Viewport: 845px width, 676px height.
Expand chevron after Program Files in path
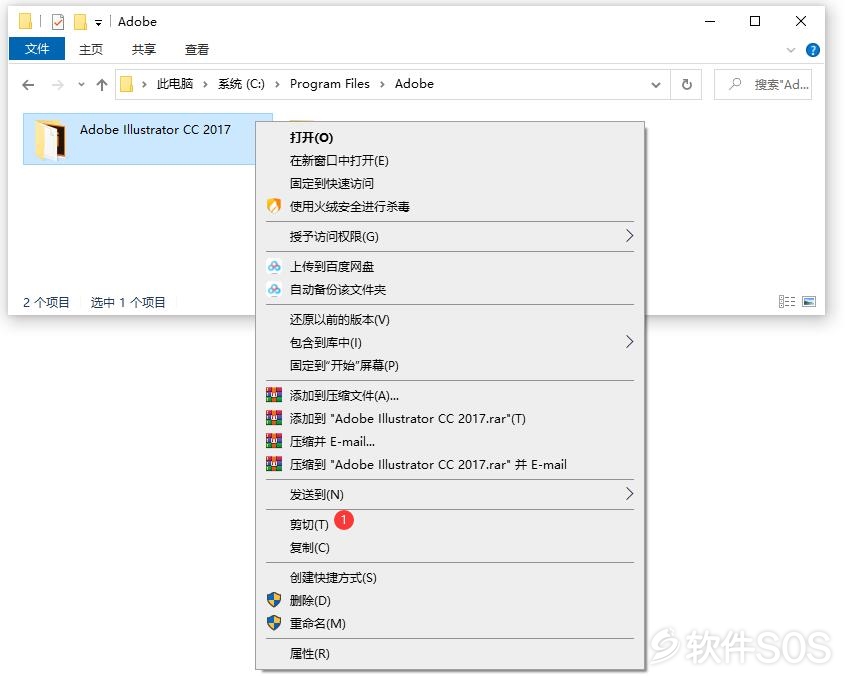click(x=382, y=85)
